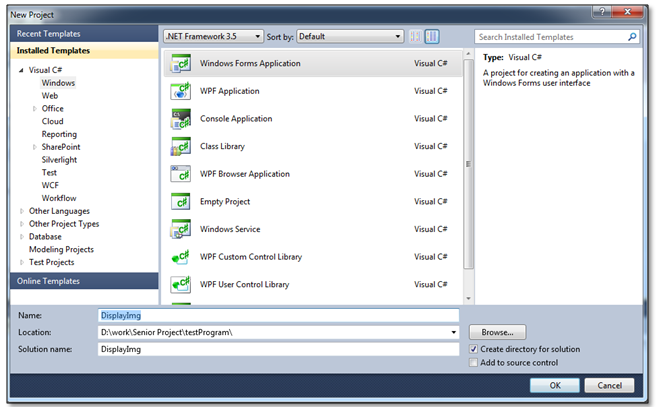Click the Windows Forms Application template icon

pos(181,64)
